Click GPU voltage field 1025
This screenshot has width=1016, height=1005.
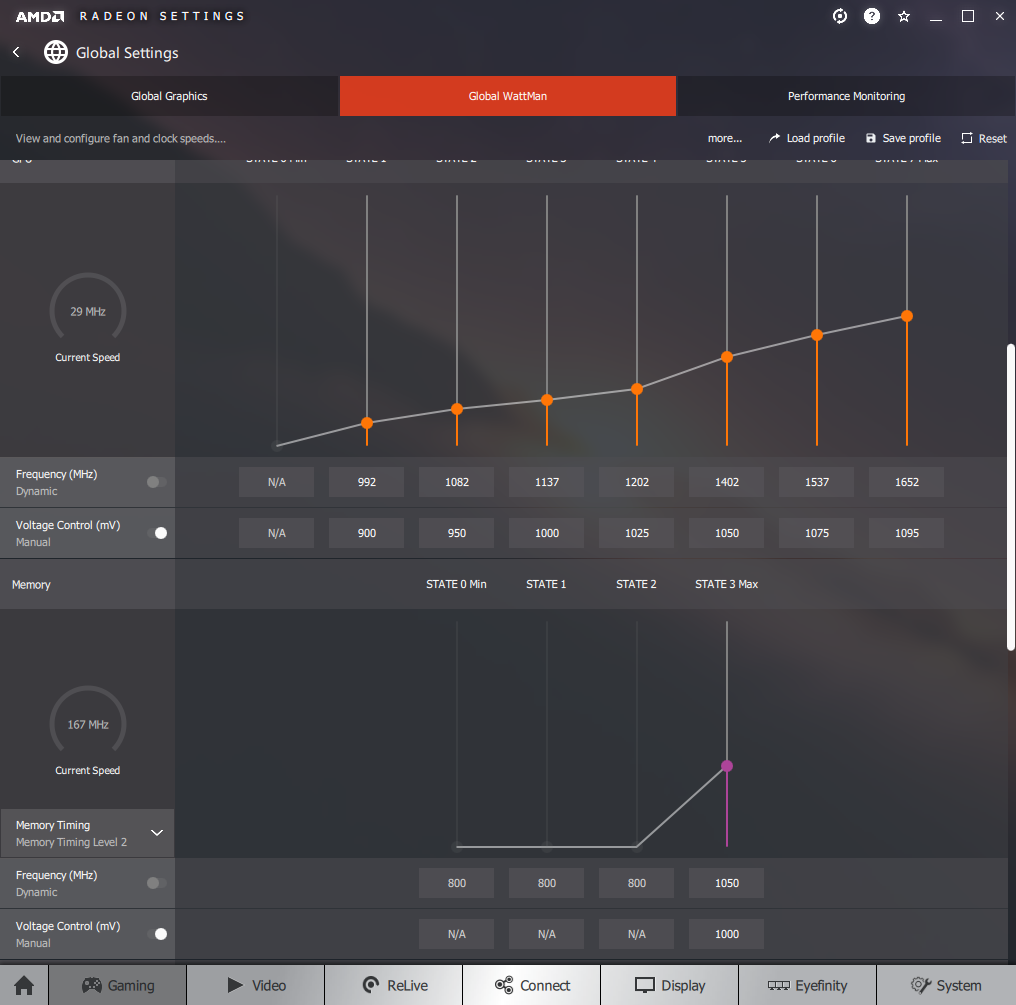pos(637,533)
